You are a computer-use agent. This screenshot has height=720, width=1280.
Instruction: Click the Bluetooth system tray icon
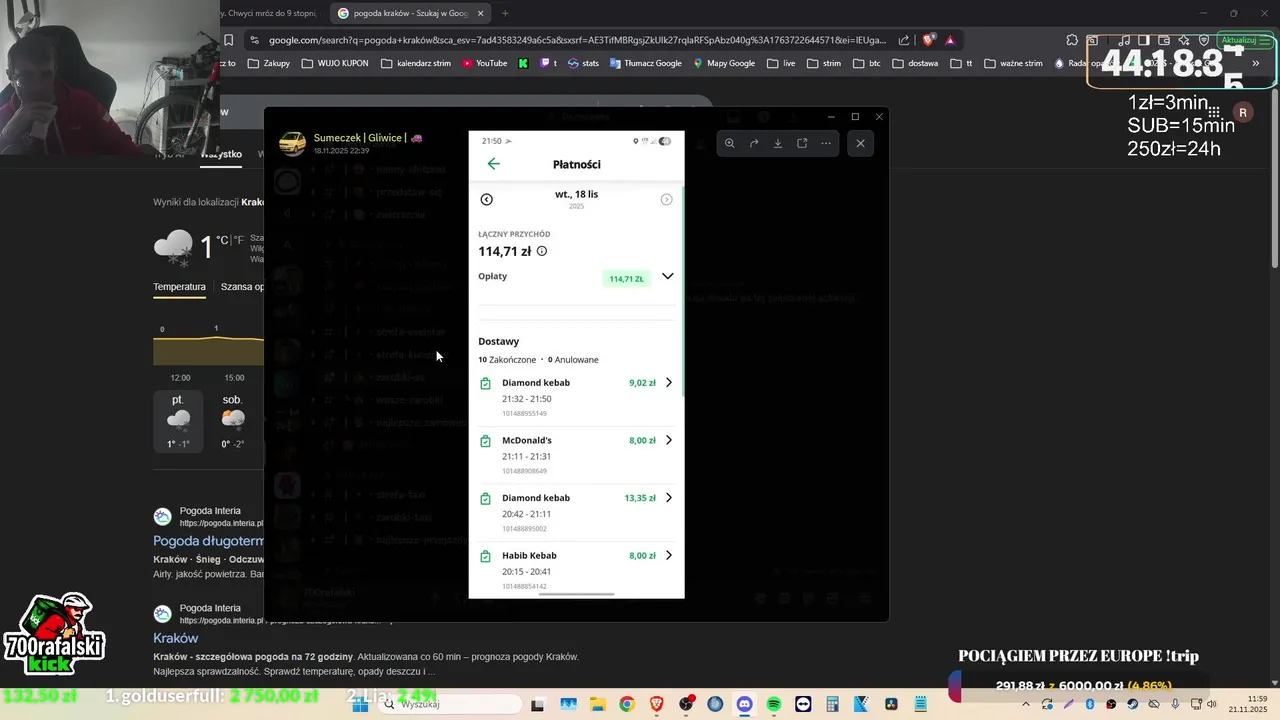pyautogui.click(x=1090, y=704)
